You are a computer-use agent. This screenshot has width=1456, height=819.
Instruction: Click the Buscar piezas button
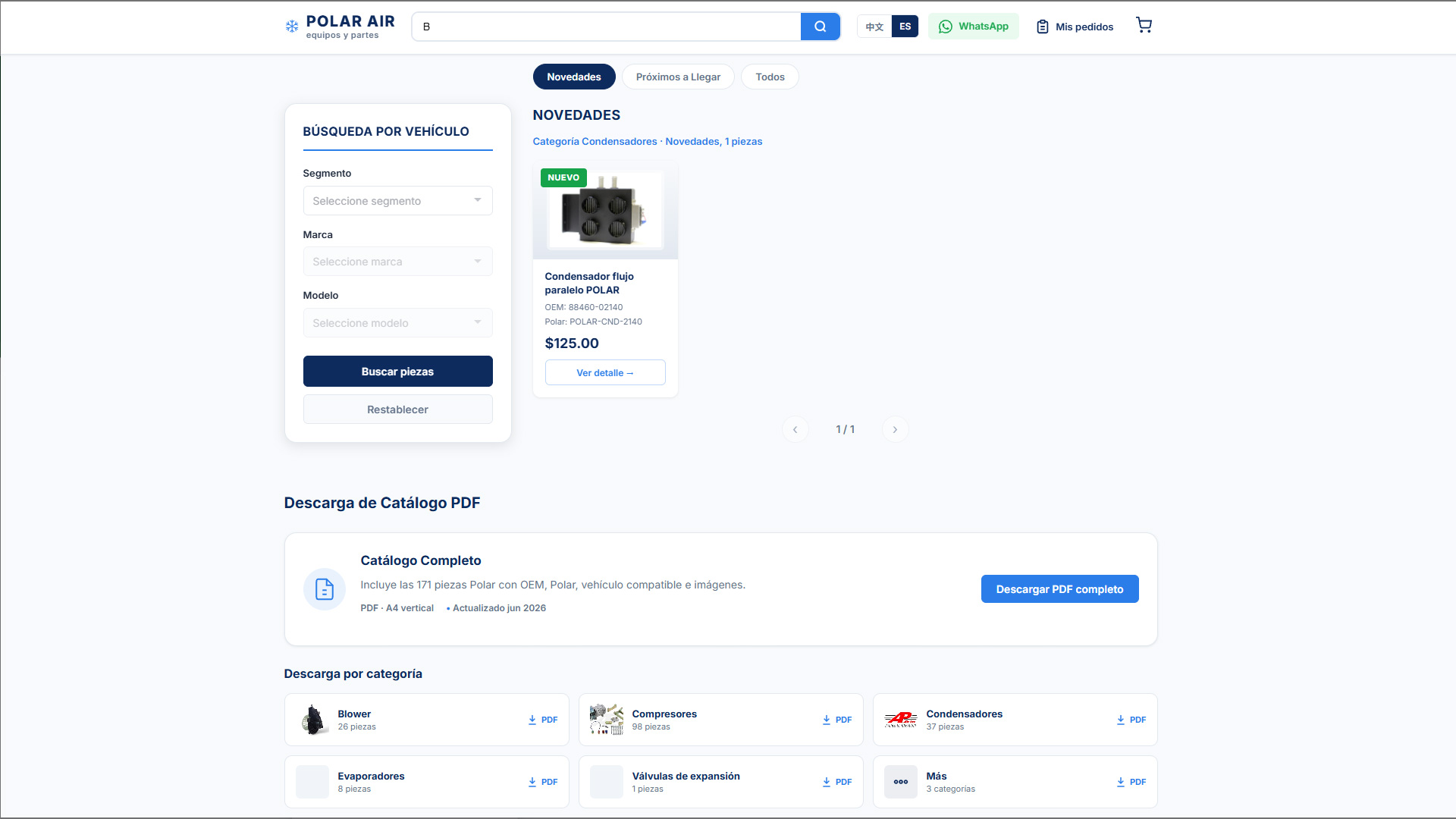pos(397,372)
